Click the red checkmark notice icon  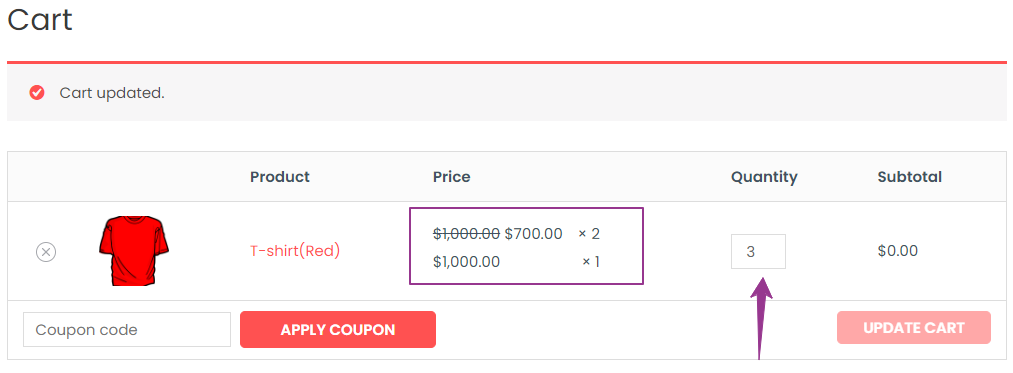(37, 93)
